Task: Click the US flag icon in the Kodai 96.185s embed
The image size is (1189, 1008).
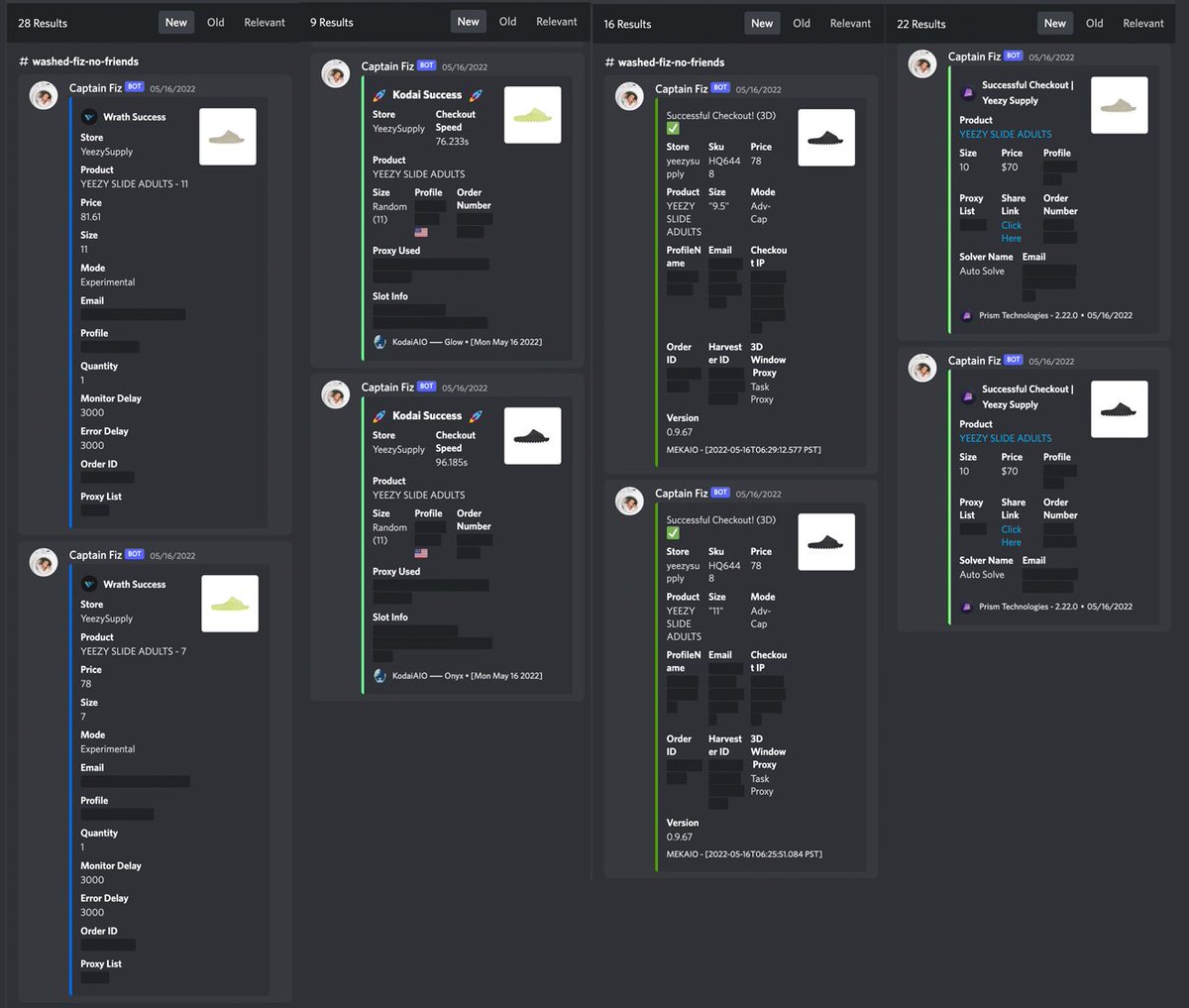Action: tap(421, 553)
